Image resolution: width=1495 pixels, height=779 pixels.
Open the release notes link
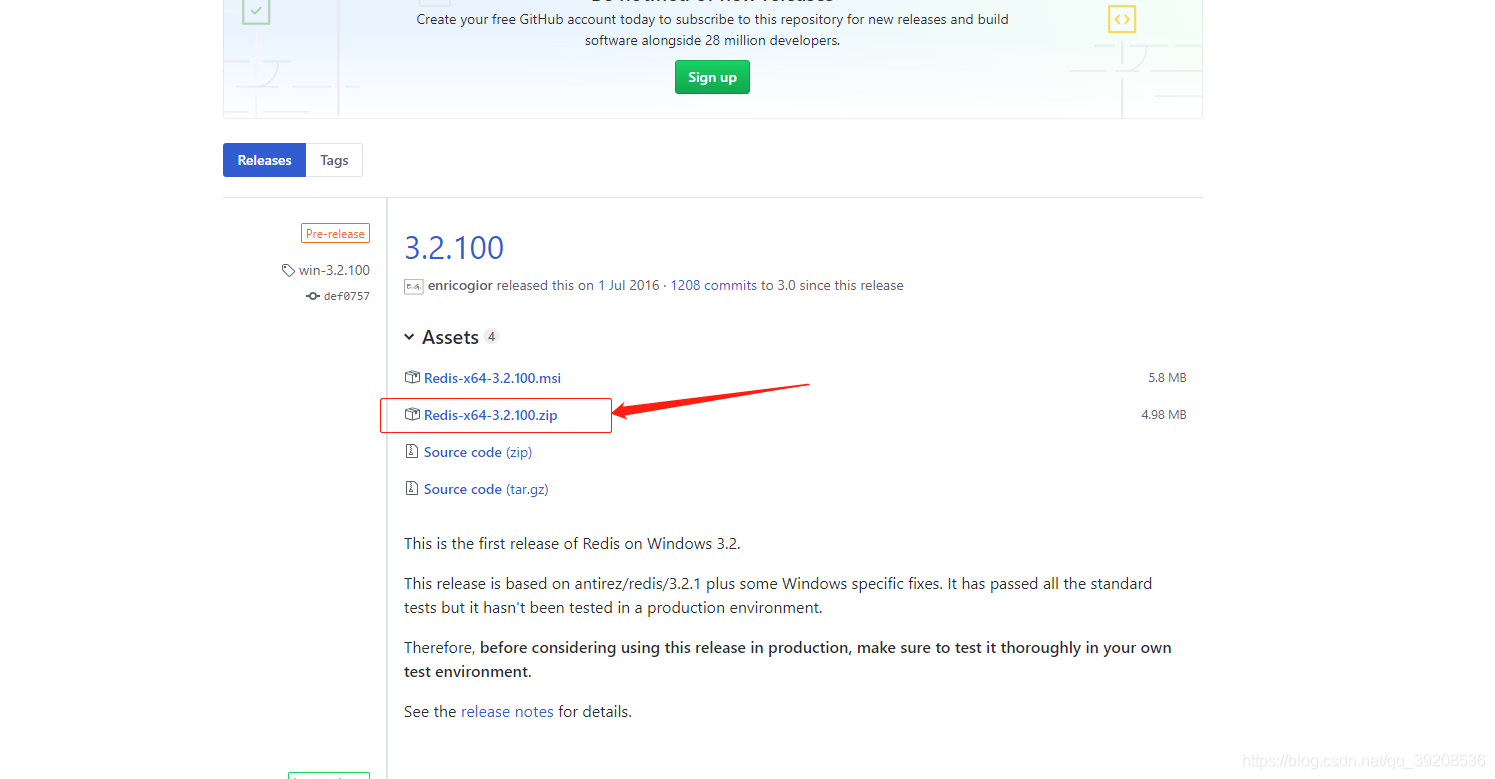click(507, 711)
